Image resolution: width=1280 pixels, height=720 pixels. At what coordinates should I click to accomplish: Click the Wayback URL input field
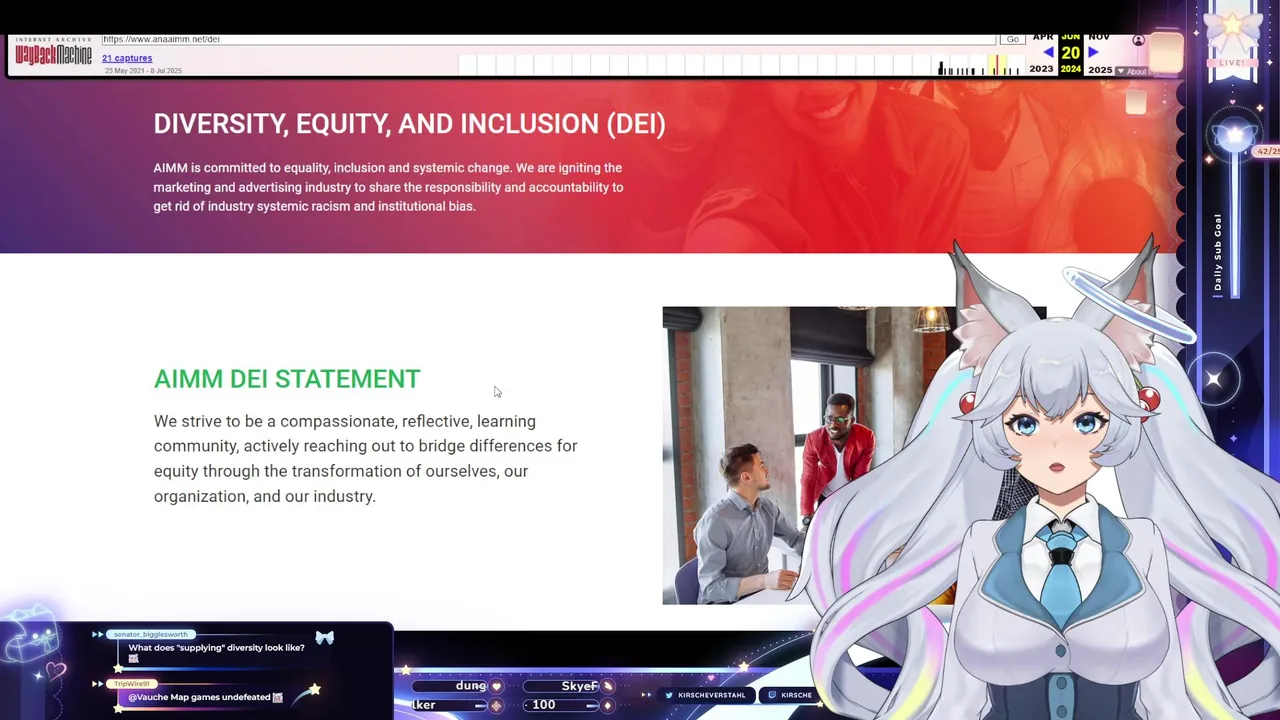[548, 39]
